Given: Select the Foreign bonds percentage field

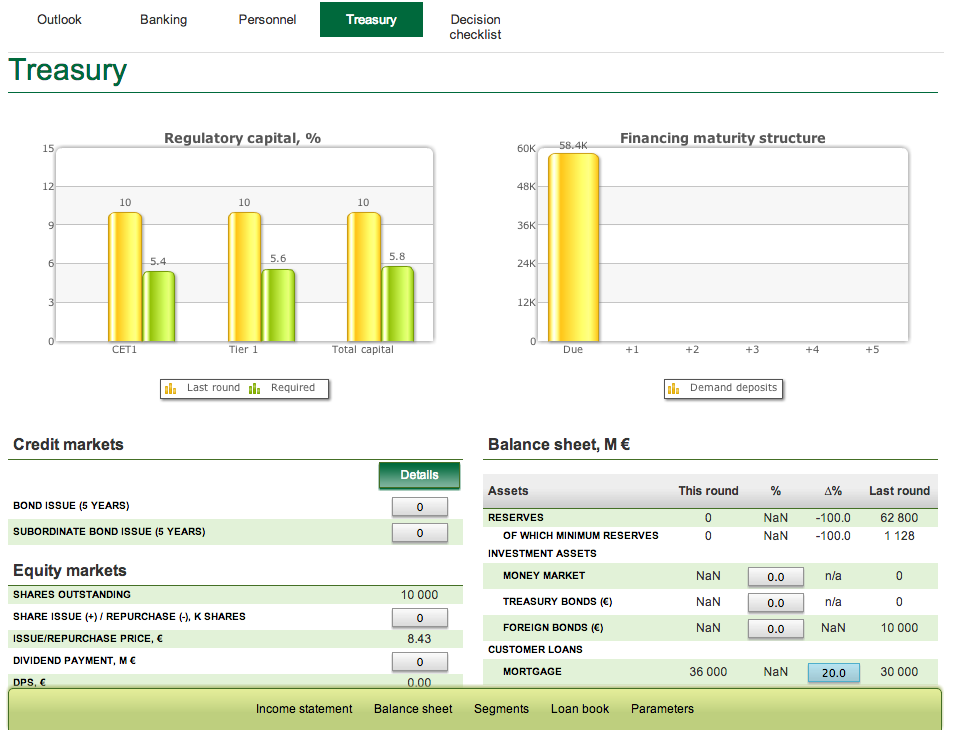Looking at the screenshot, I should pos(775,629).
